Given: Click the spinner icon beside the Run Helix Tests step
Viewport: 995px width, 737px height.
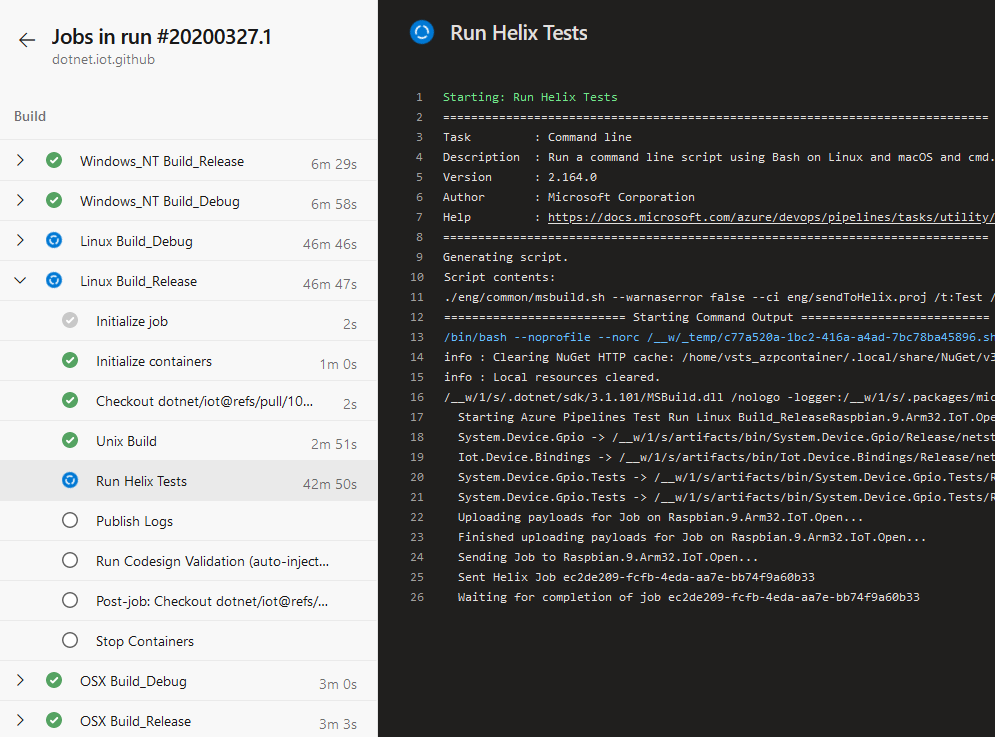Looking at the screenshot, I should tap(69, 480).
